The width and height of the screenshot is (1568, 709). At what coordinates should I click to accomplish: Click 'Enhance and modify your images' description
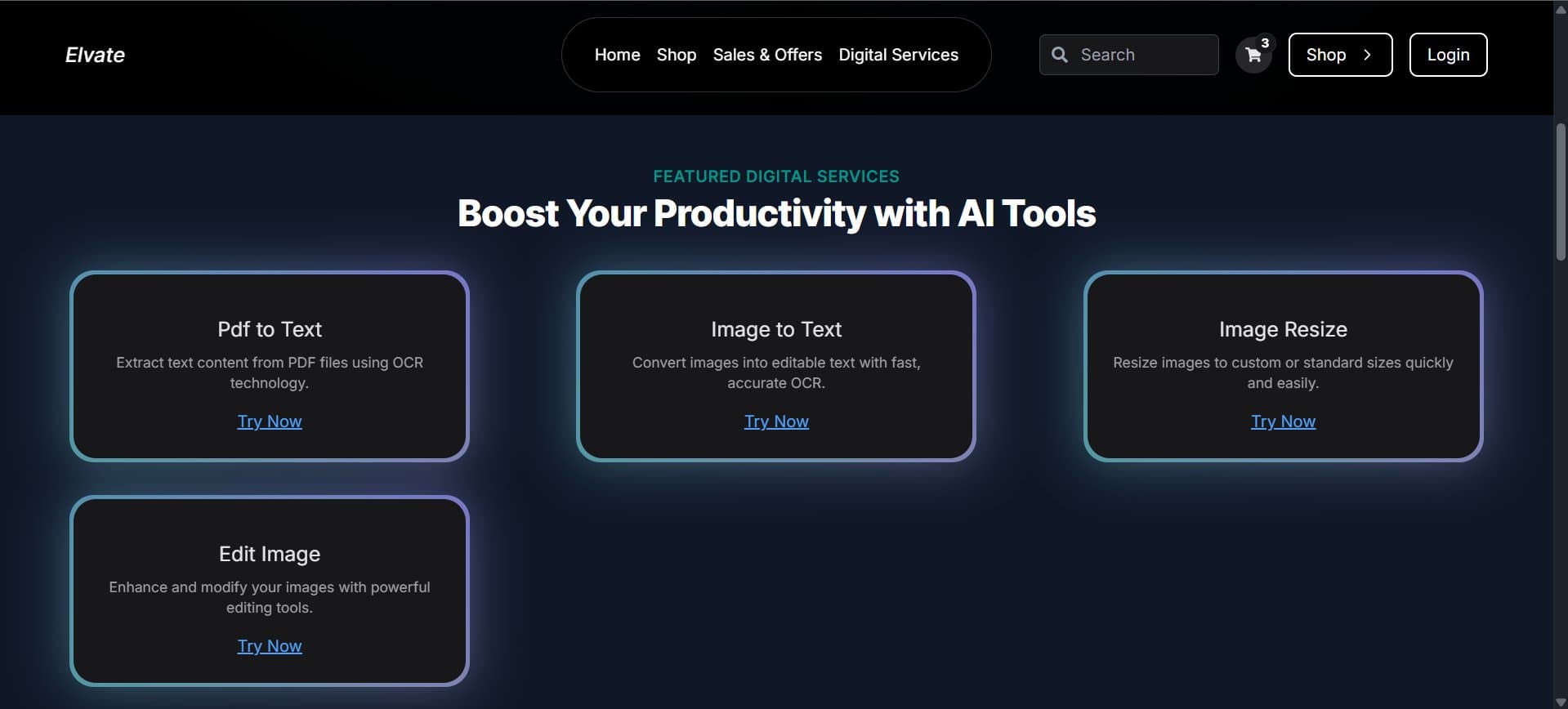(270, 597)
